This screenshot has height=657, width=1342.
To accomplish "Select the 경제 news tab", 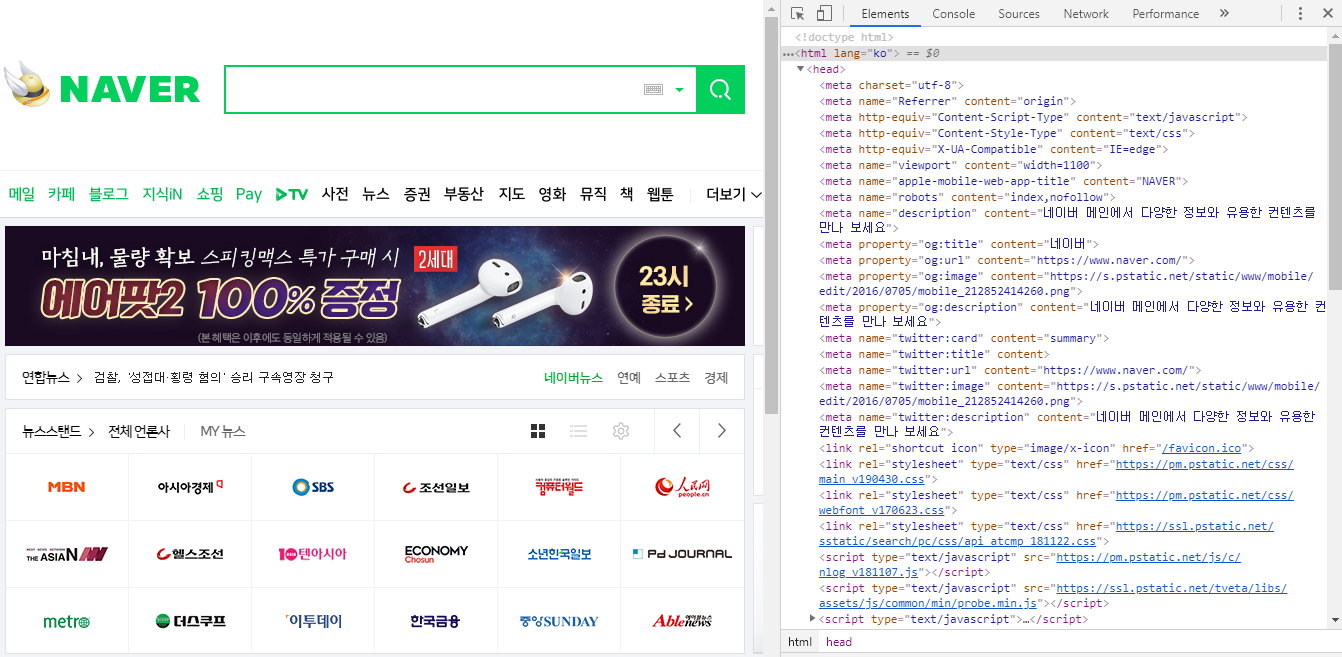I will click(x=716, y=377).
